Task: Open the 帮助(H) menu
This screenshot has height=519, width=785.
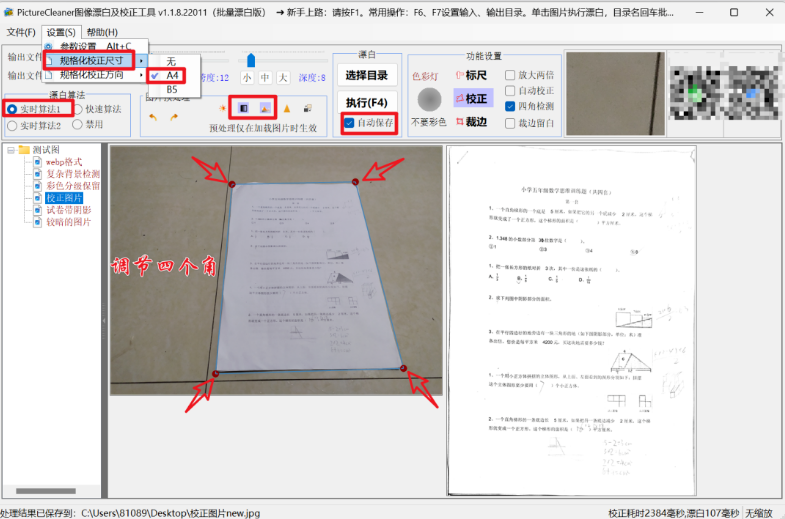Action: [102, 33]
